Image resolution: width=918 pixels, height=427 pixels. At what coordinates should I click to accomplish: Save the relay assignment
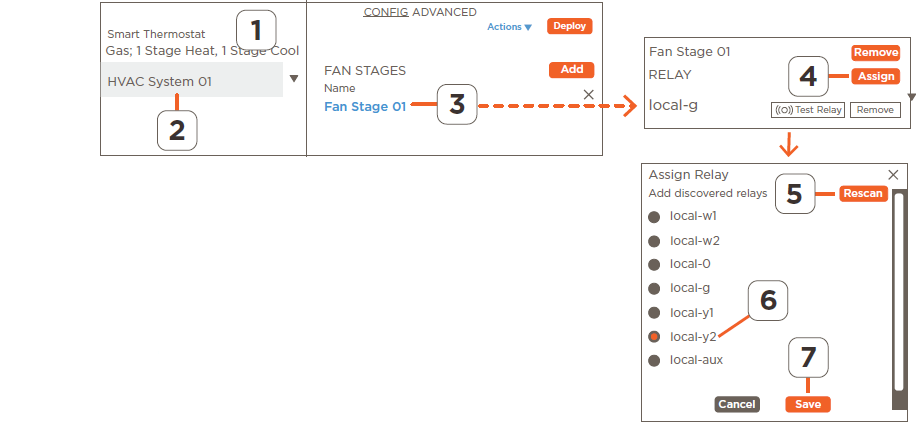pyautogui.click(x=808, y=404)
